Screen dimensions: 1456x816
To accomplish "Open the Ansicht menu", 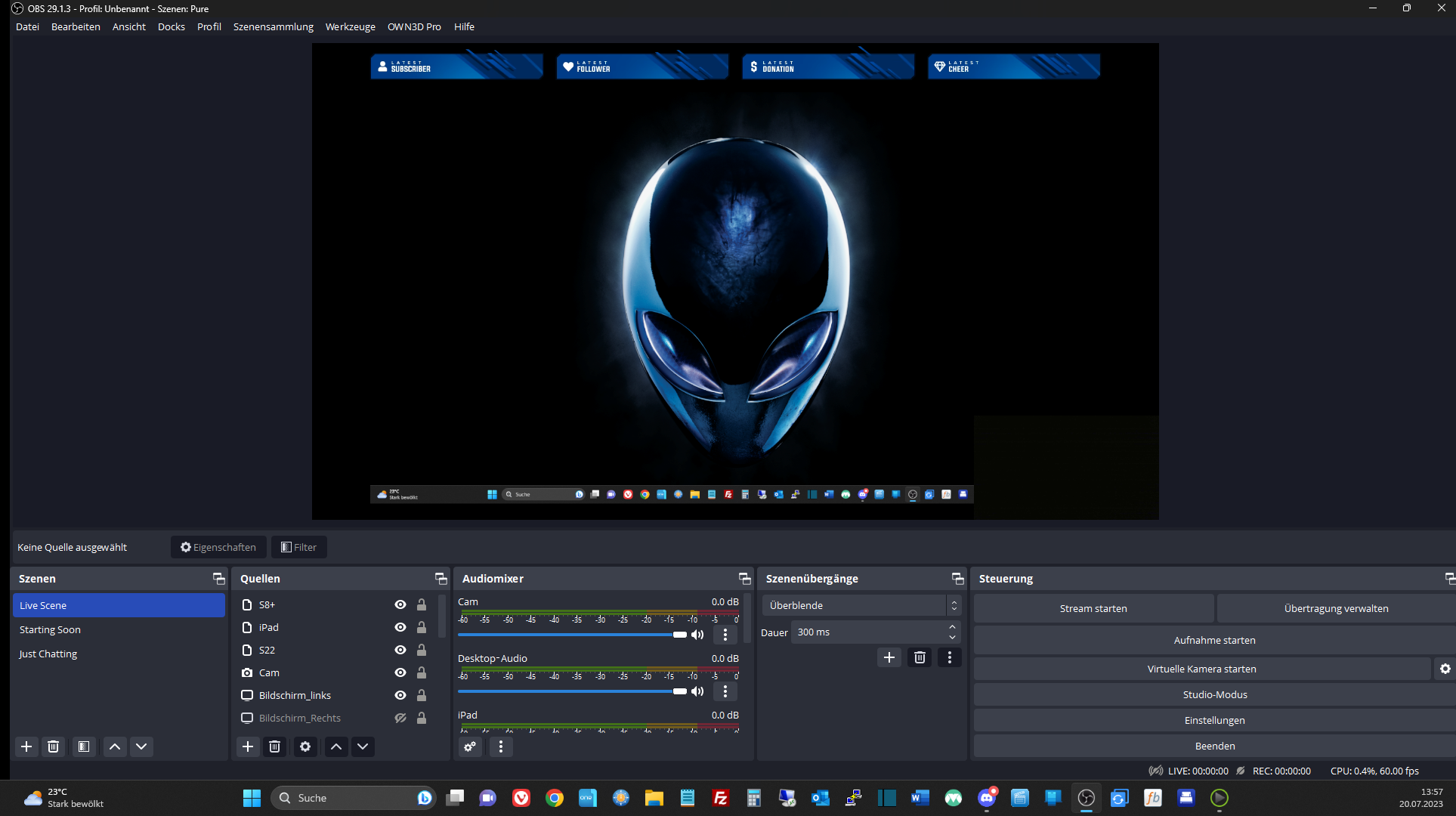I will 129,26.
